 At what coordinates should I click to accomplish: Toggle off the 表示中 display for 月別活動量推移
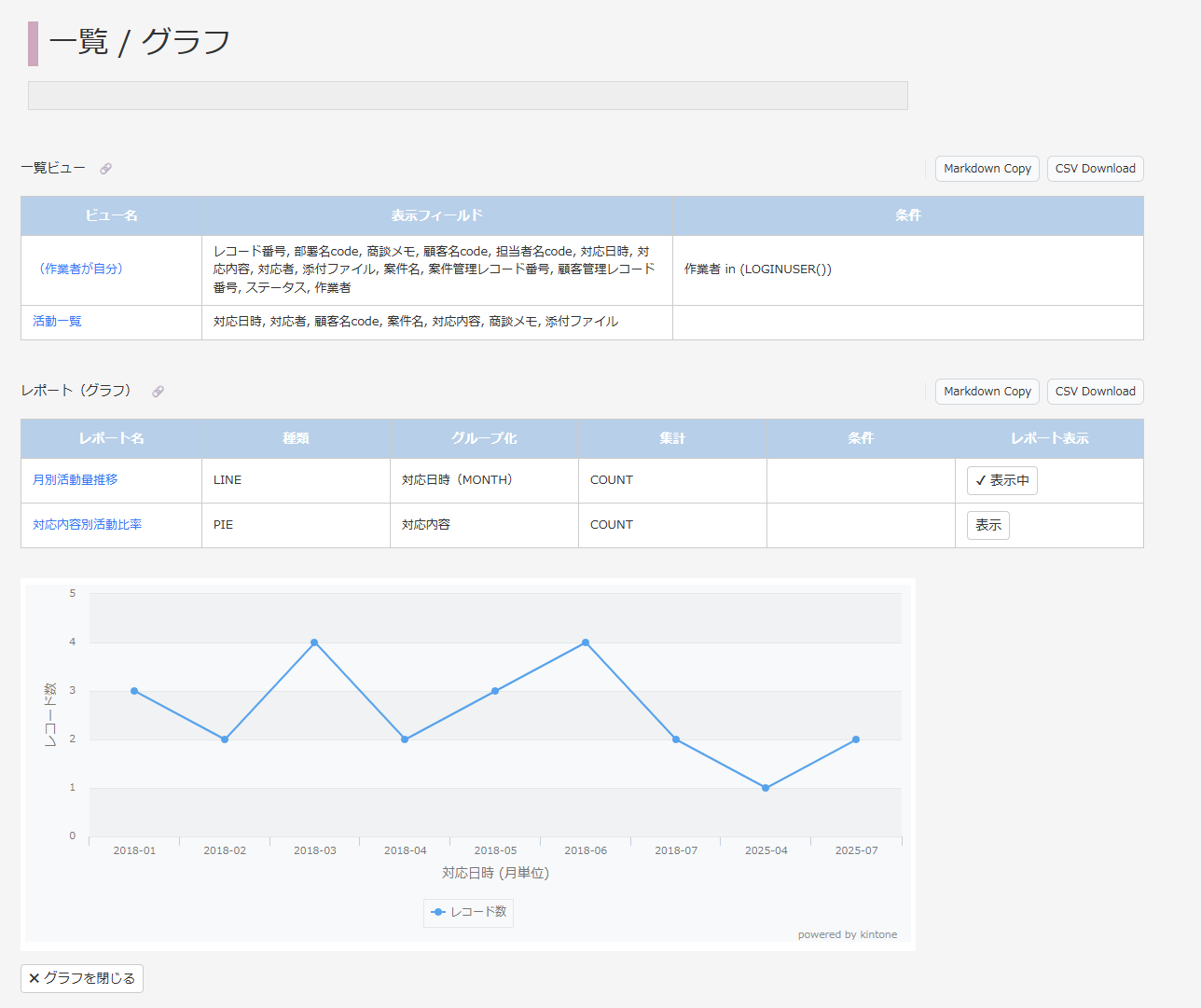(1001, 479)
